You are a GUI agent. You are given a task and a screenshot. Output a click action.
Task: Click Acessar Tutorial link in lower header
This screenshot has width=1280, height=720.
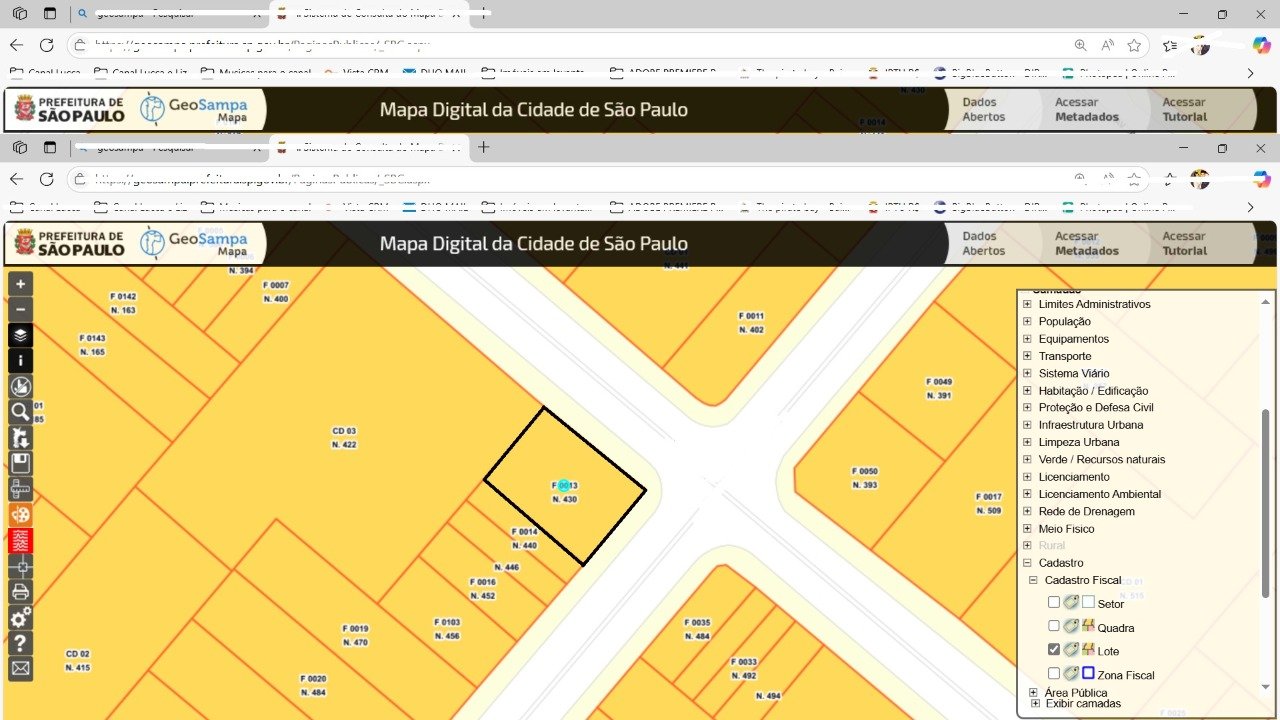(1184, 244)
